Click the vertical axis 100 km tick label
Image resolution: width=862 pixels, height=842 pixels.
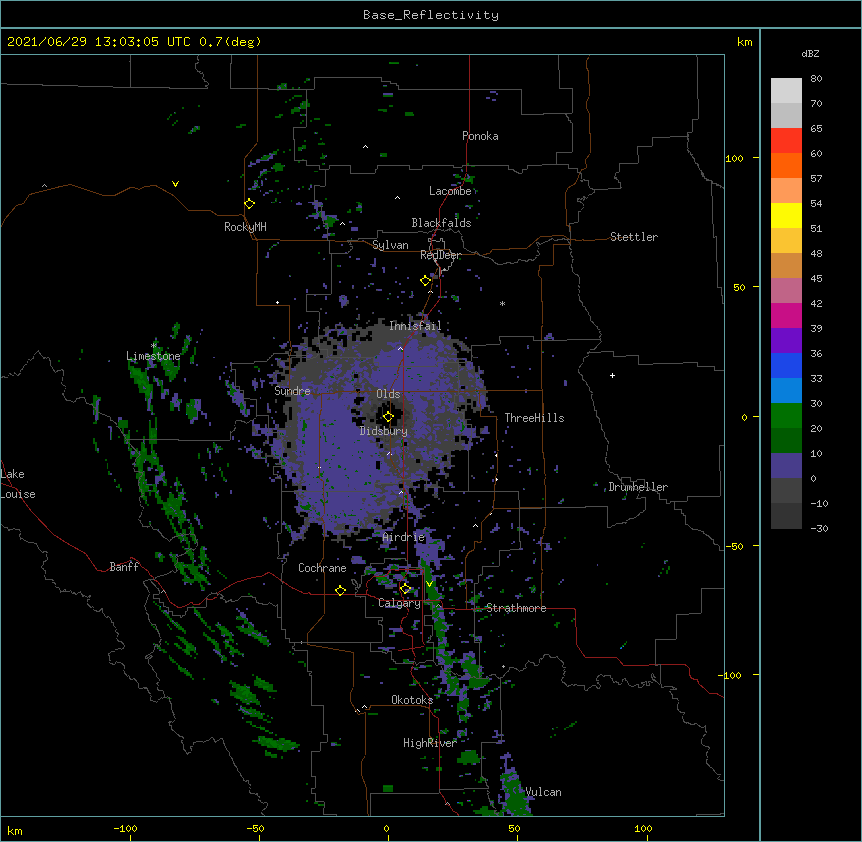pyautogui.click(x=734, y=158)
